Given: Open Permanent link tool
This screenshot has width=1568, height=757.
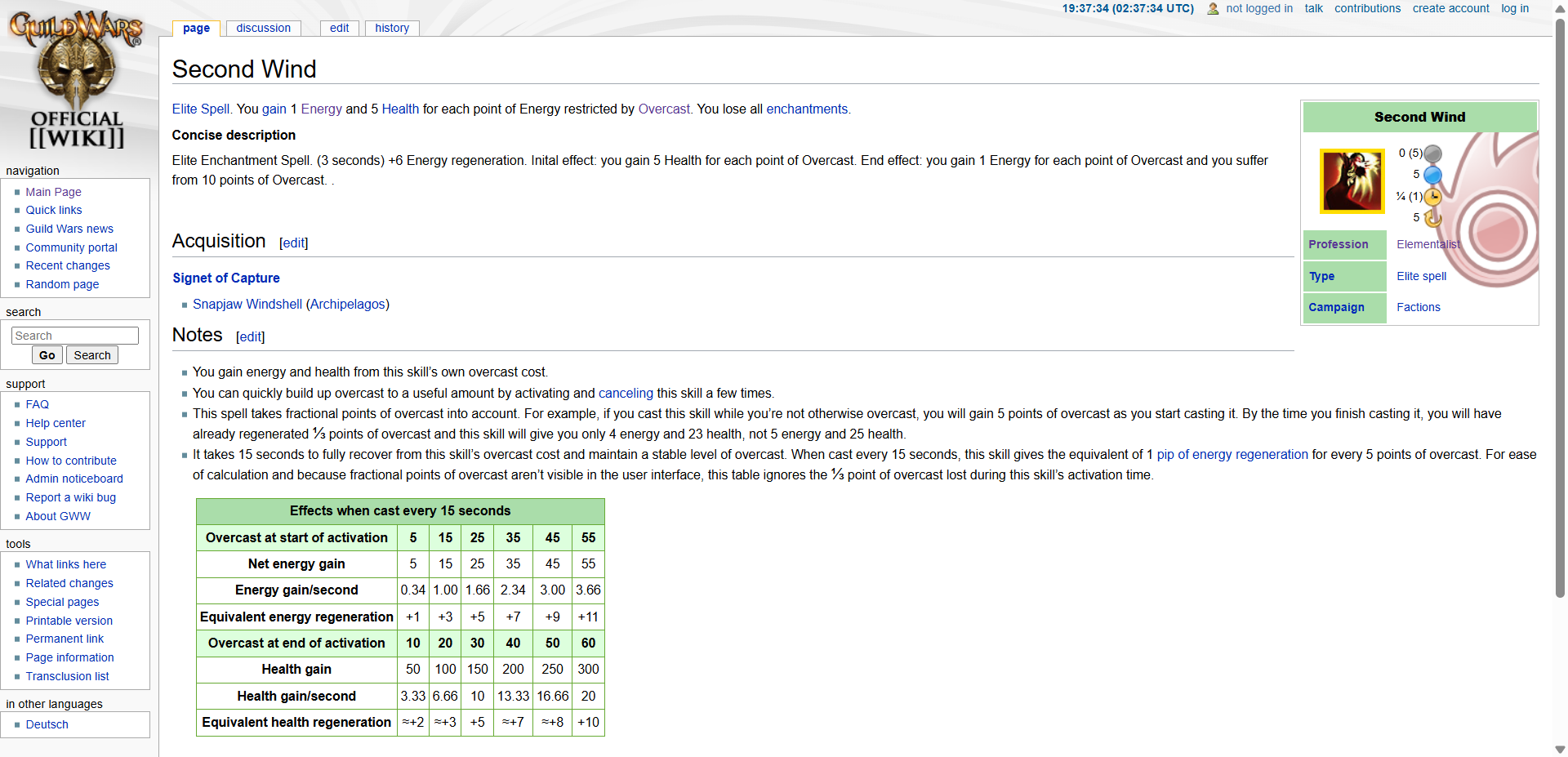Looking at the screenshot, I should click(65, 639).
